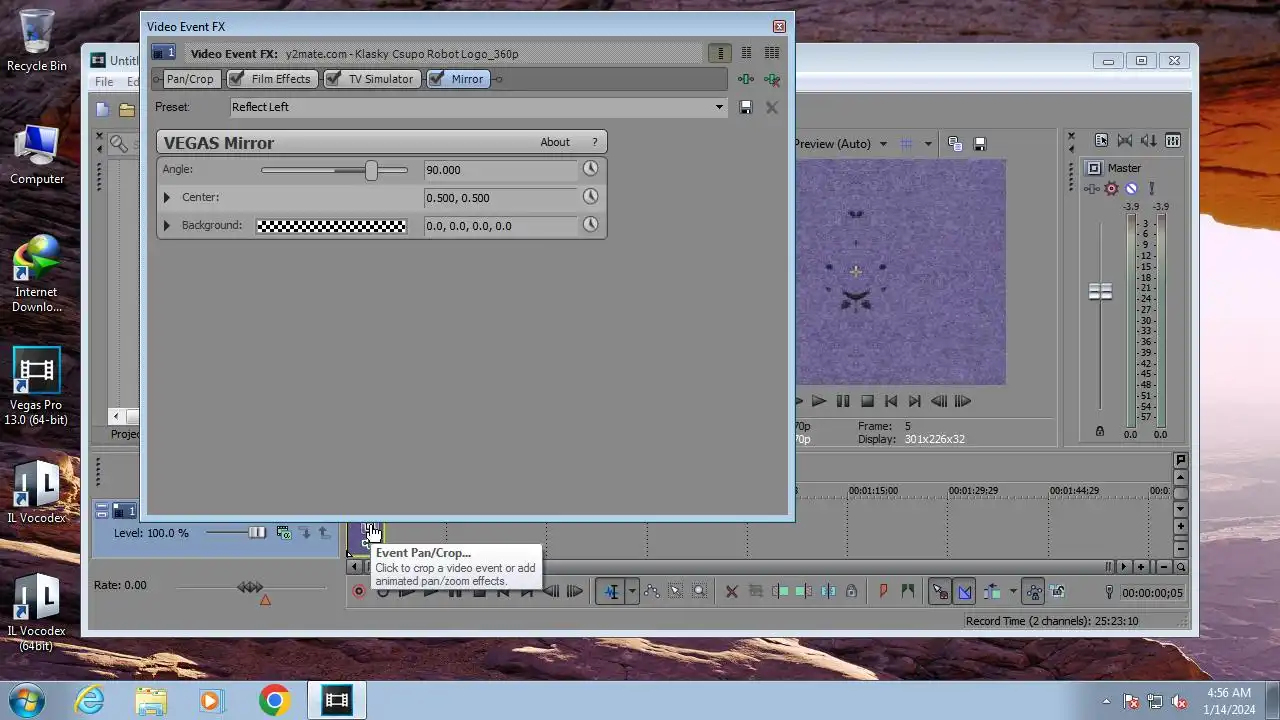Open mixer properties icon beside Master
Image resolution: width=1280 pixels, height=720 pixels.
pyautogui.click(x=1101, y=141)
